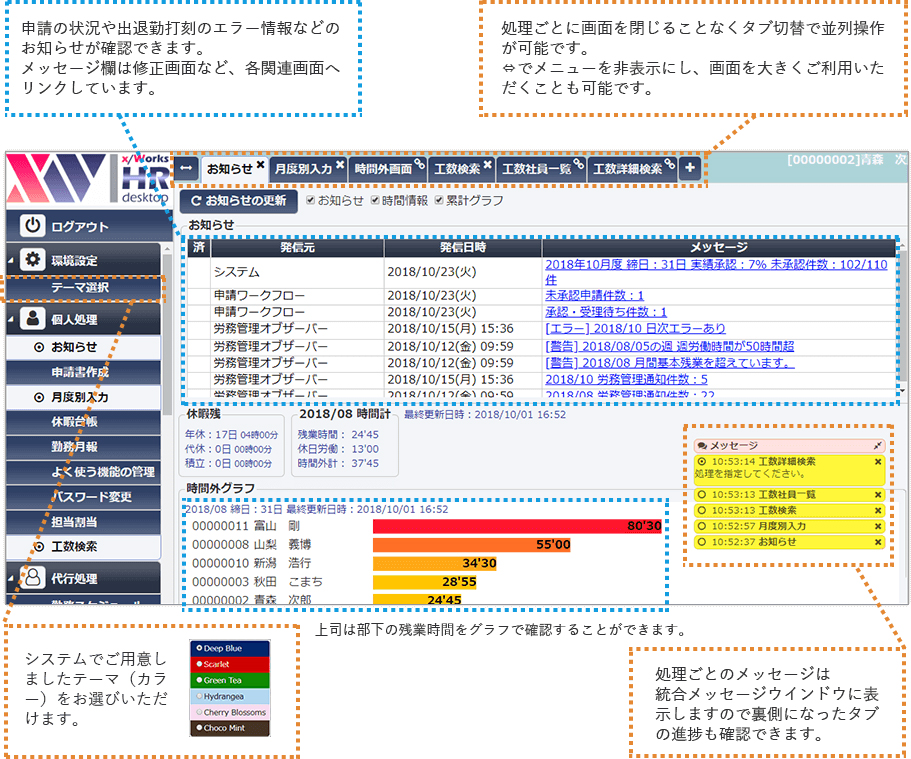Switch to the 時間外画面 tab
Screen dimensions: 911x759
click(383, 170)
